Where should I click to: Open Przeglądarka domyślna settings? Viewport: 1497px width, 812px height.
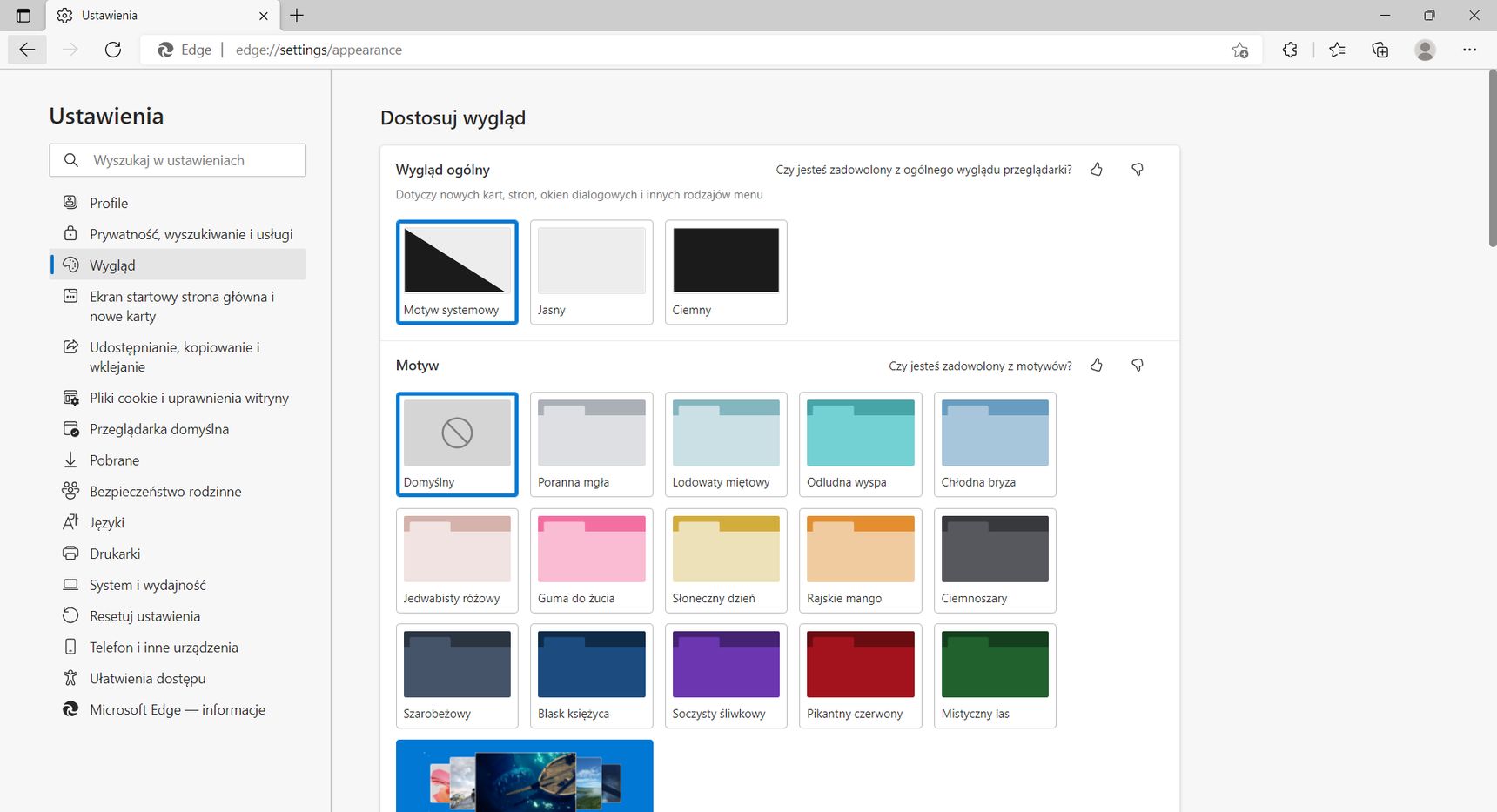(178, 429)
